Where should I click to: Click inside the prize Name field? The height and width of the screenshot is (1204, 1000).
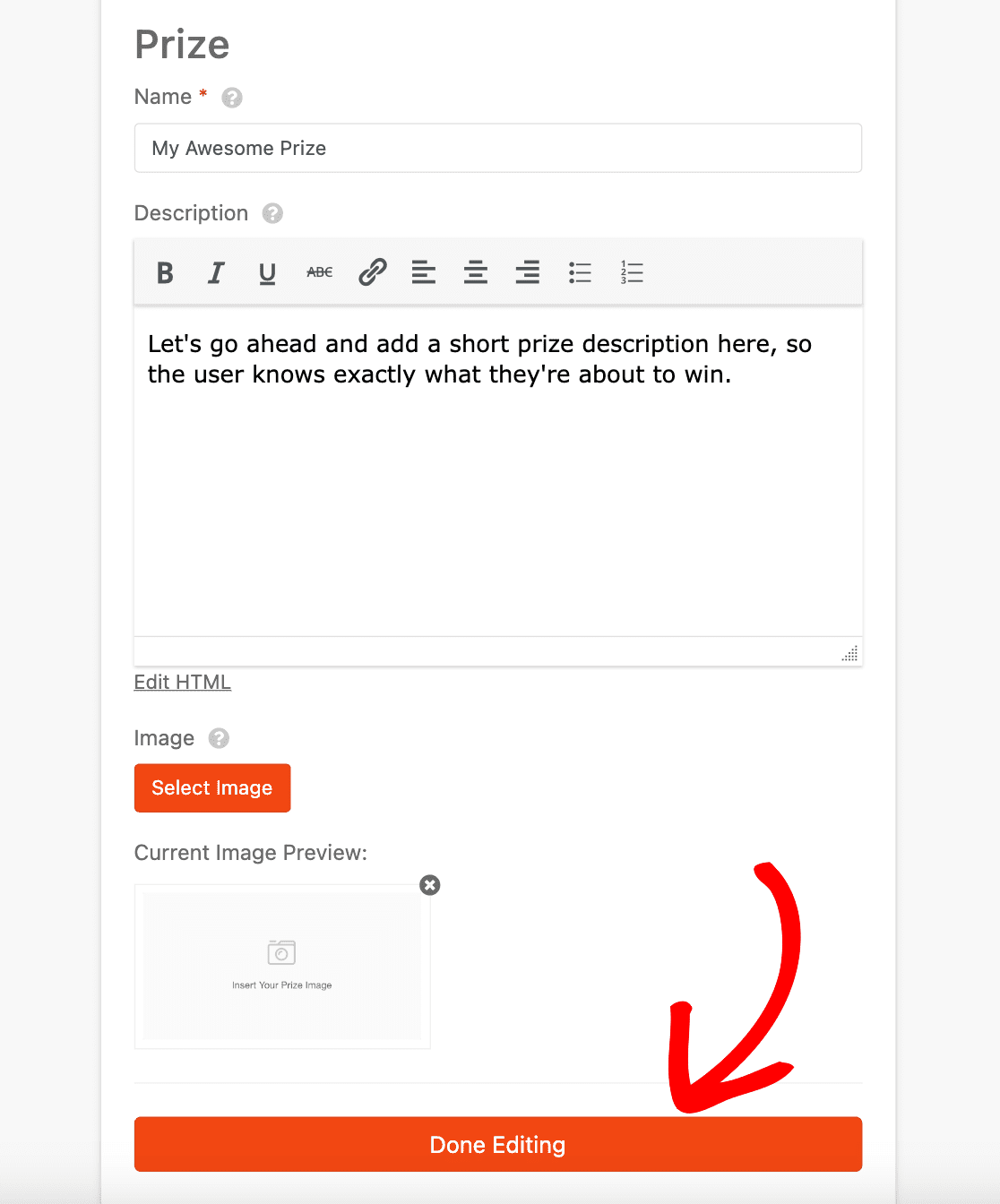[497, 148]
